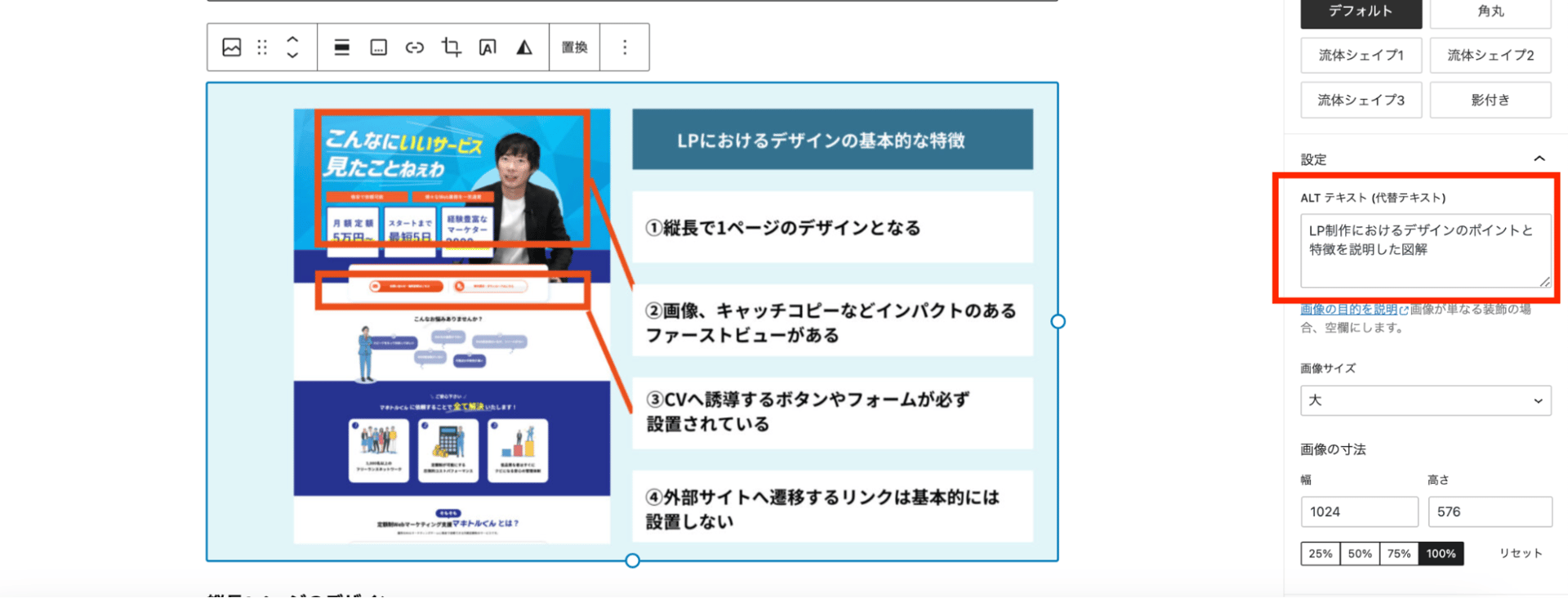Viewport: 1568px width, 598px height.
Task: Choose 影付き style
Action: [x=1490, y=100]
